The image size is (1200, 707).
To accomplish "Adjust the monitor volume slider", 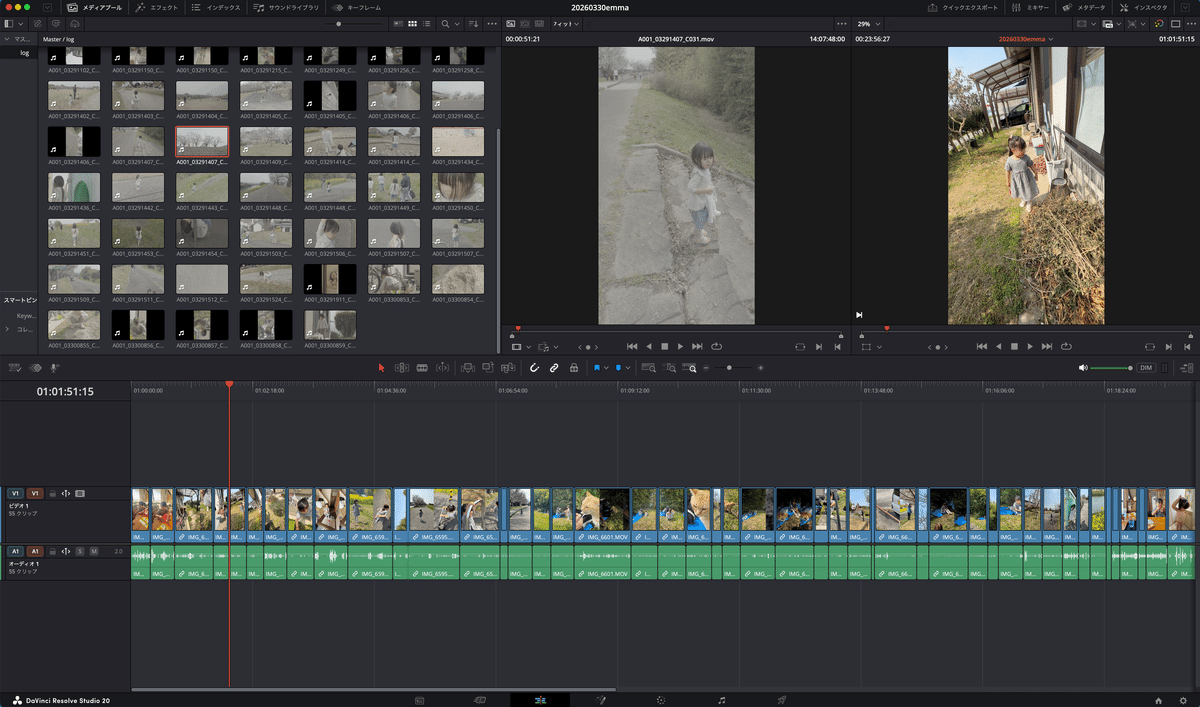I will [1110, 368].
